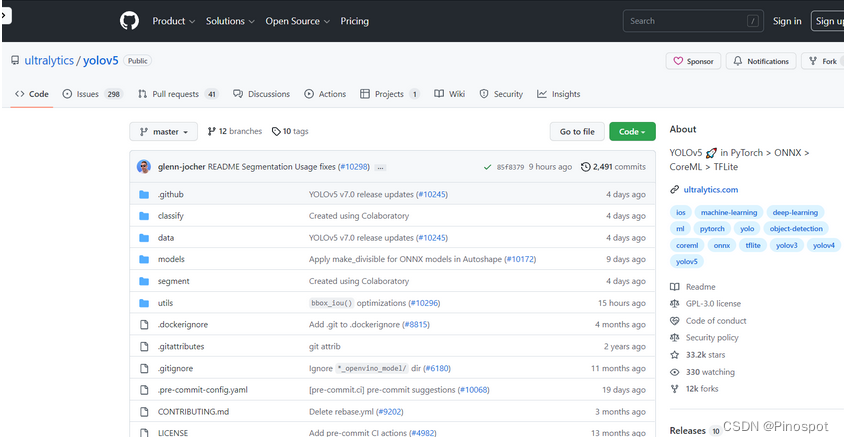Open the segment folder
This screenshot has width=844, height=443.
tap(173, 281)
